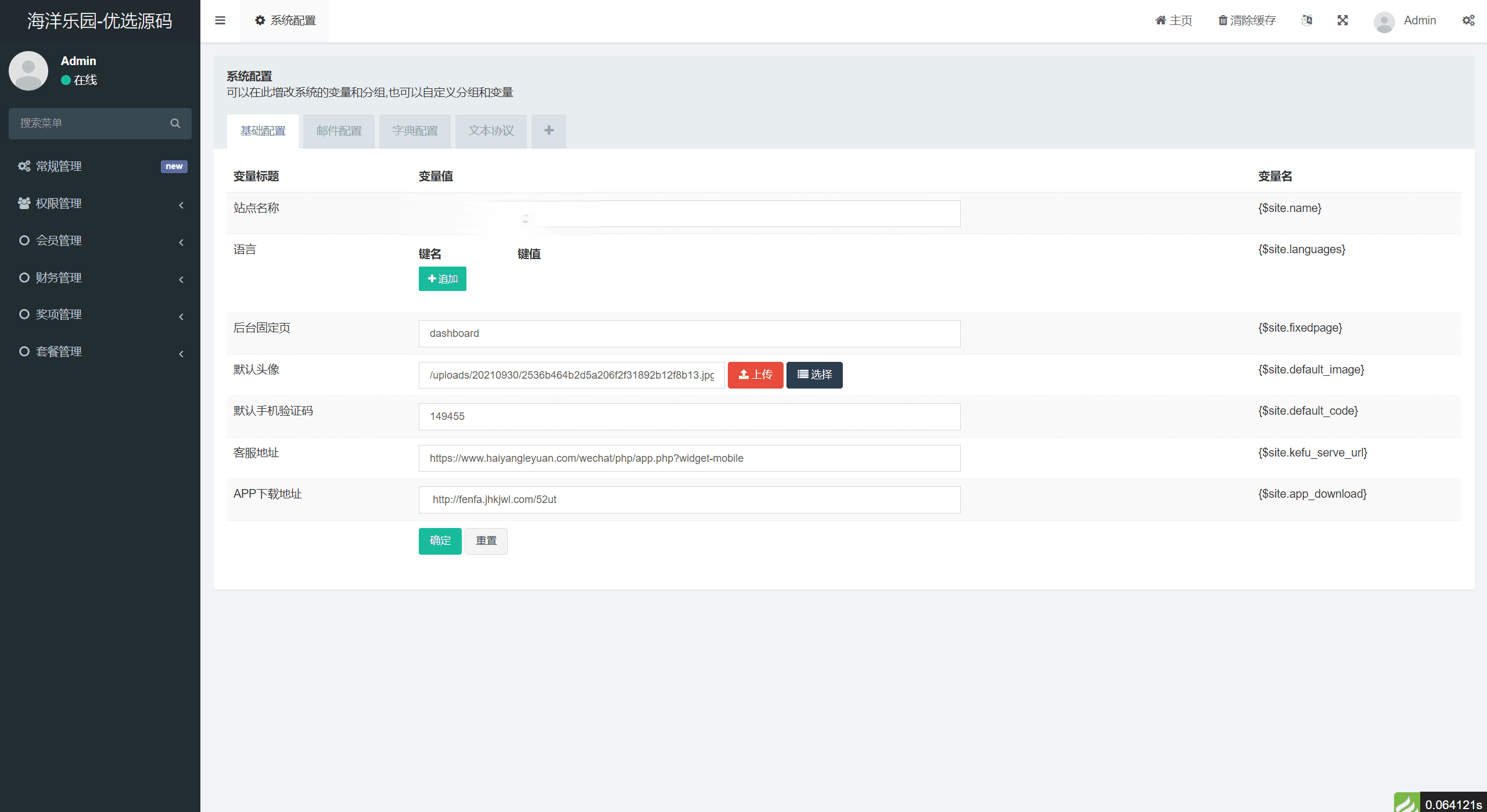Viewport: 1487px width, 812px height.
Task: Click the plus tab to add config group
Action: (x=549, y=131)
